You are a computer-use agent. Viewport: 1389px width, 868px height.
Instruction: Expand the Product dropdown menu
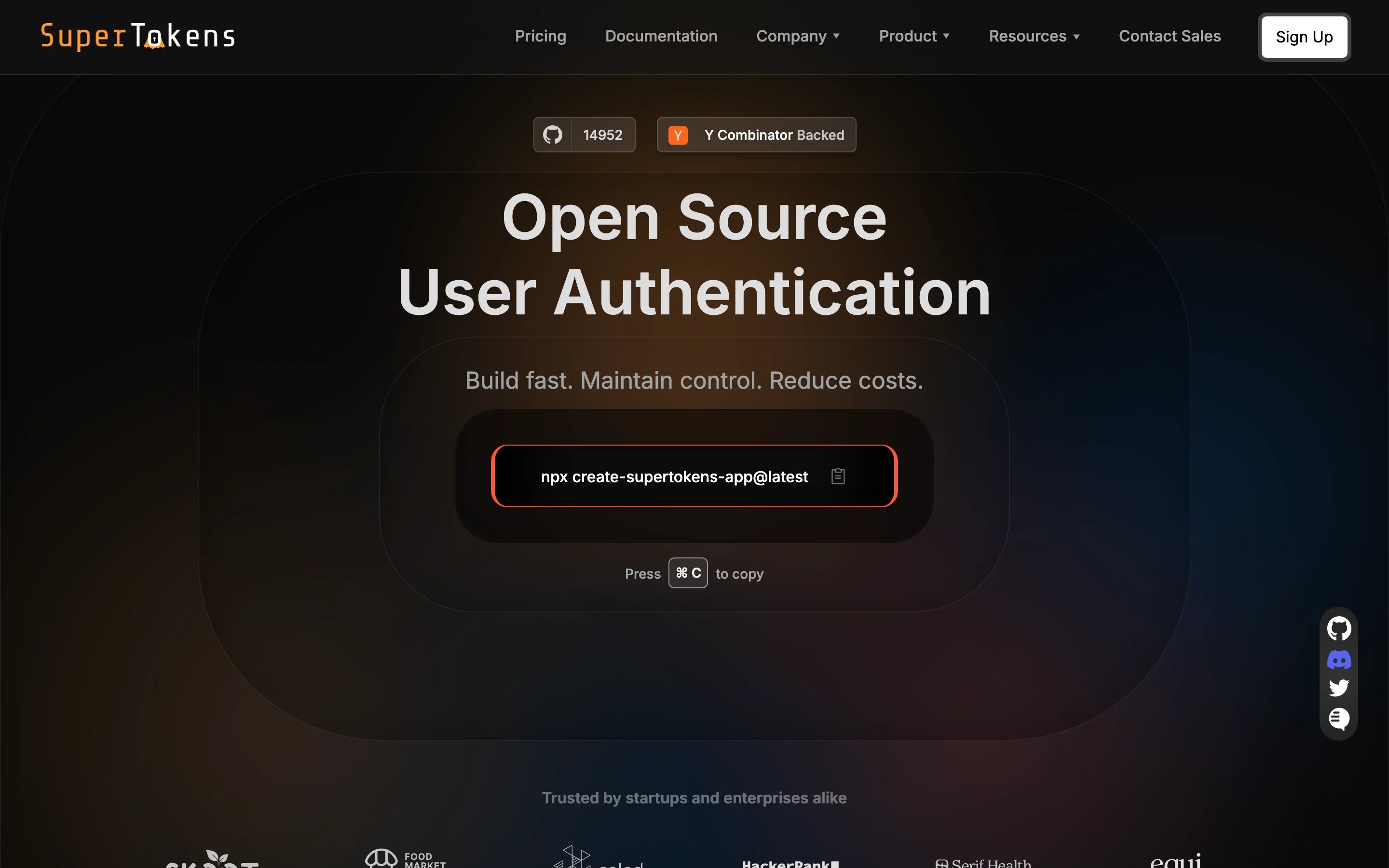pos(914,36)
